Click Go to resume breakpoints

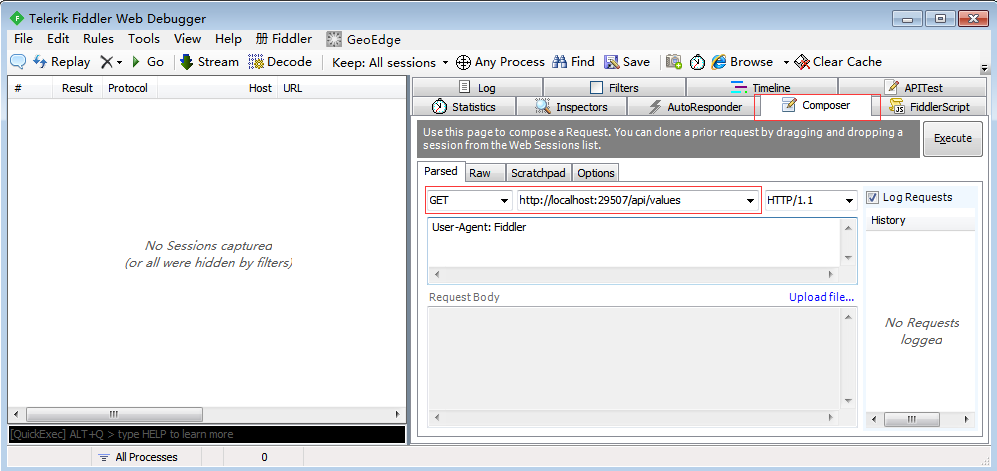148,62
